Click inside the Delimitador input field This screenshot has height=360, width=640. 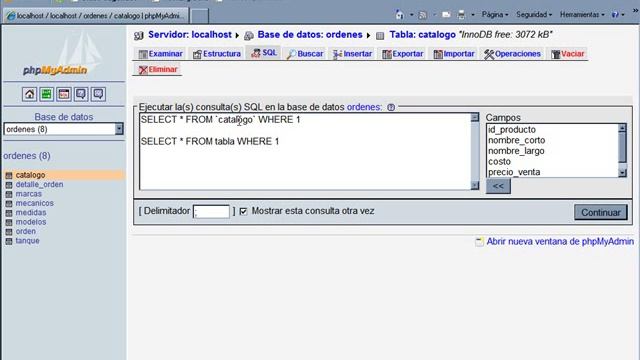[211, 211]
